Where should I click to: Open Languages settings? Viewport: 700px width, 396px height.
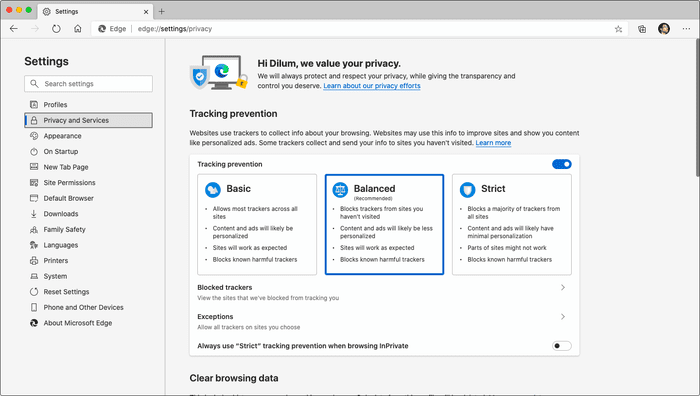coord(88,245)
